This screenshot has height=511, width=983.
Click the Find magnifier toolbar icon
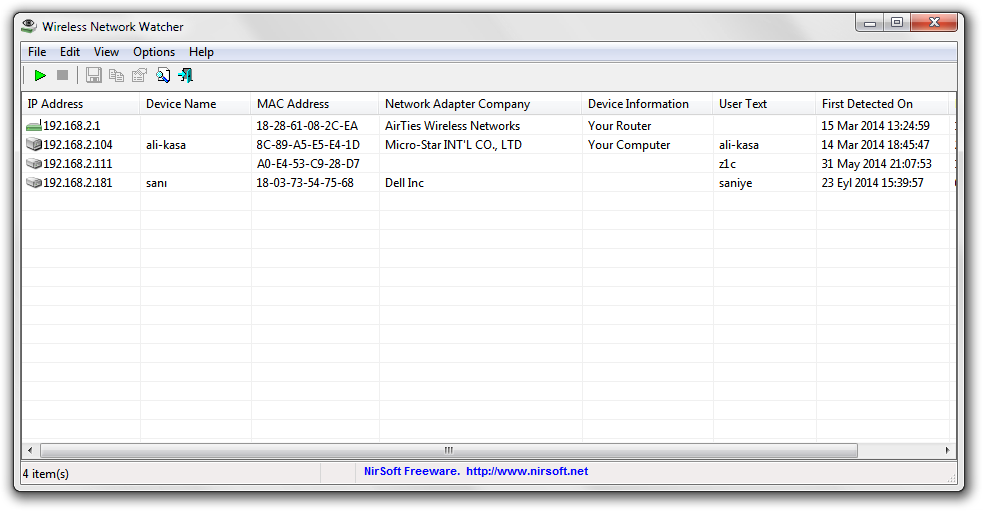pos(162,75)
